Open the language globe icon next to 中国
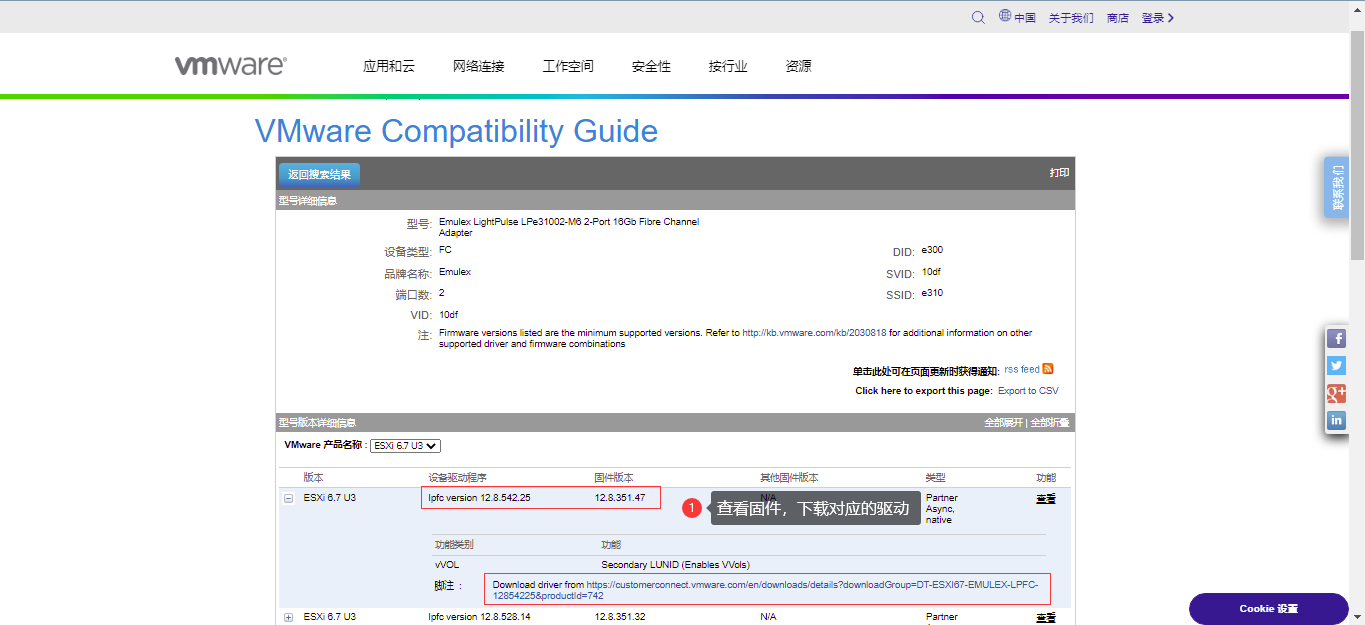Viewport: 1365px width, 625px height. click(x=1004, y=17)
